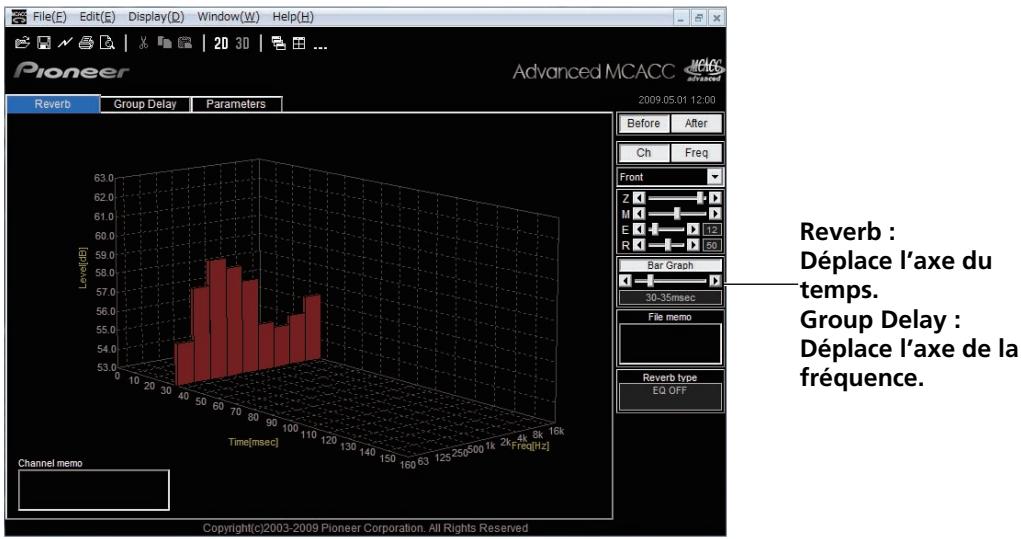
Task: Save data with the floppy disk icon
Action: tap(44, 43)
